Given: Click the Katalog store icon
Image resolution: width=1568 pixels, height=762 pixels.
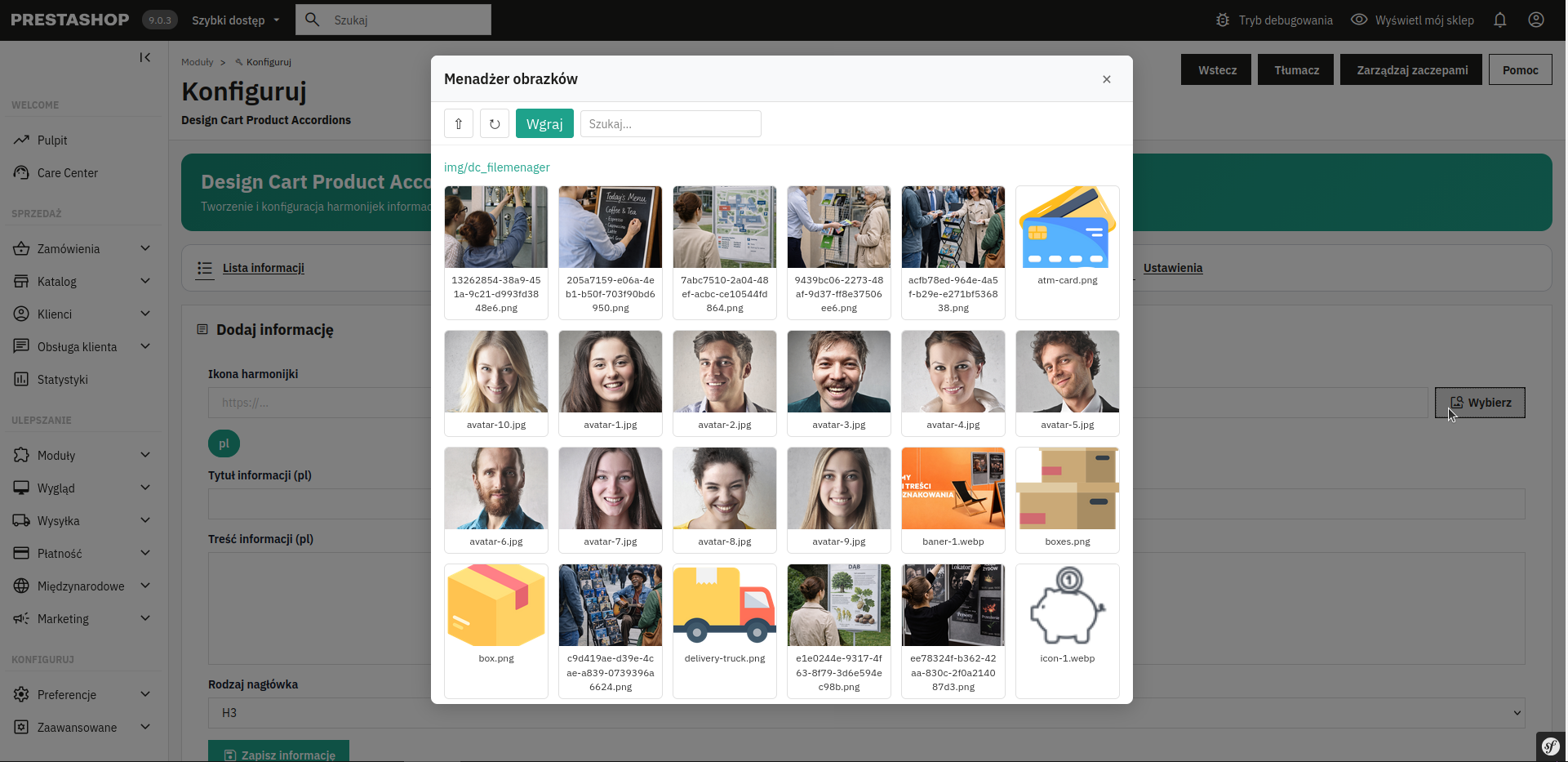Looking at the screenshot, I should pyautogui.click(x=21, y=282).
